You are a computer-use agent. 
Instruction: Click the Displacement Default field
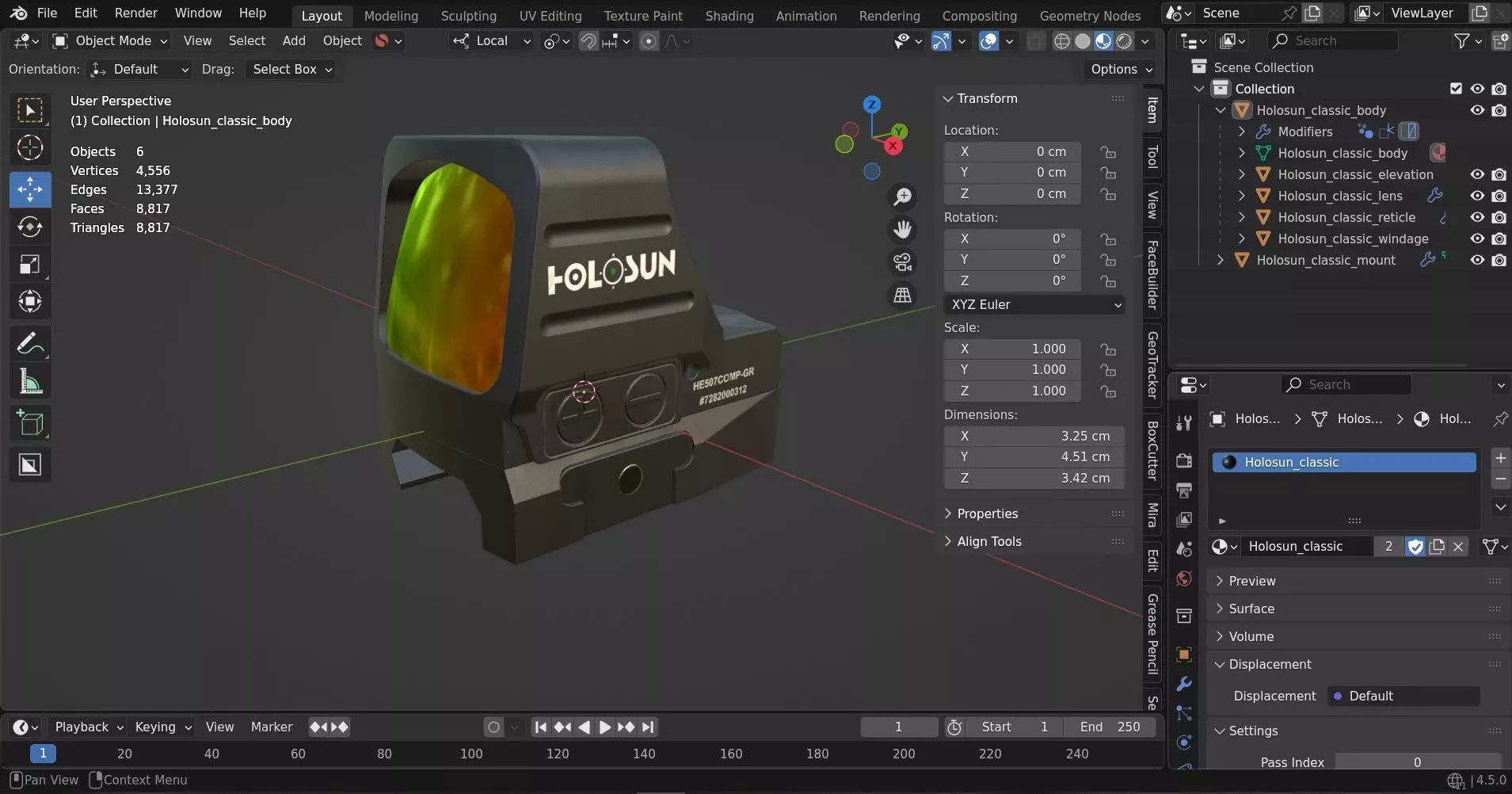tap(1403, 696)
